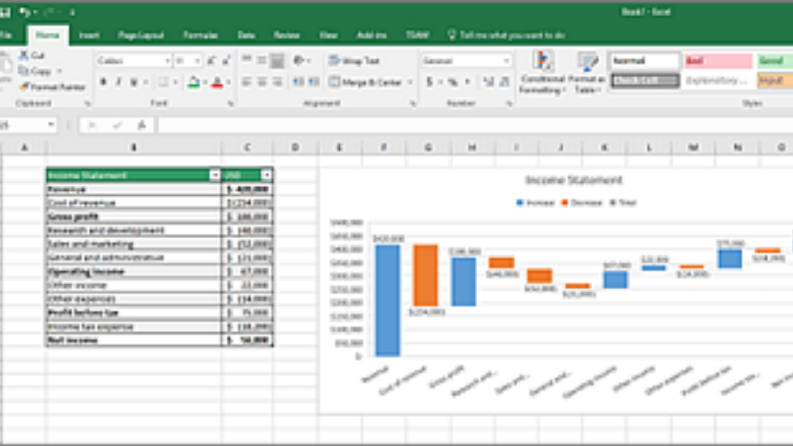This screenshot has width=793, height=446.
Task: Expand the General number format dropdown
Action: [506, 61]
